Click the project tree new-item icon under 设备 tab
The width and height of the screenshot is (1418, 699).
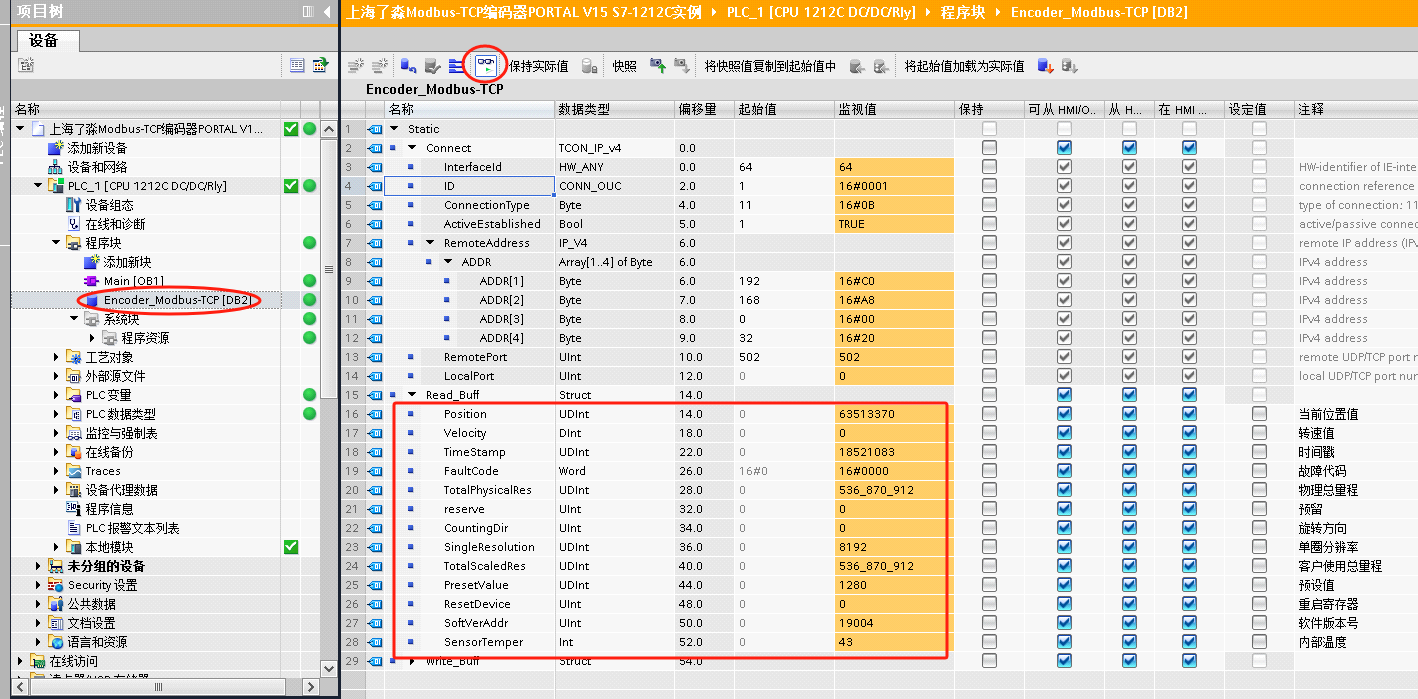pyautogui.click(x=26, y=65)
